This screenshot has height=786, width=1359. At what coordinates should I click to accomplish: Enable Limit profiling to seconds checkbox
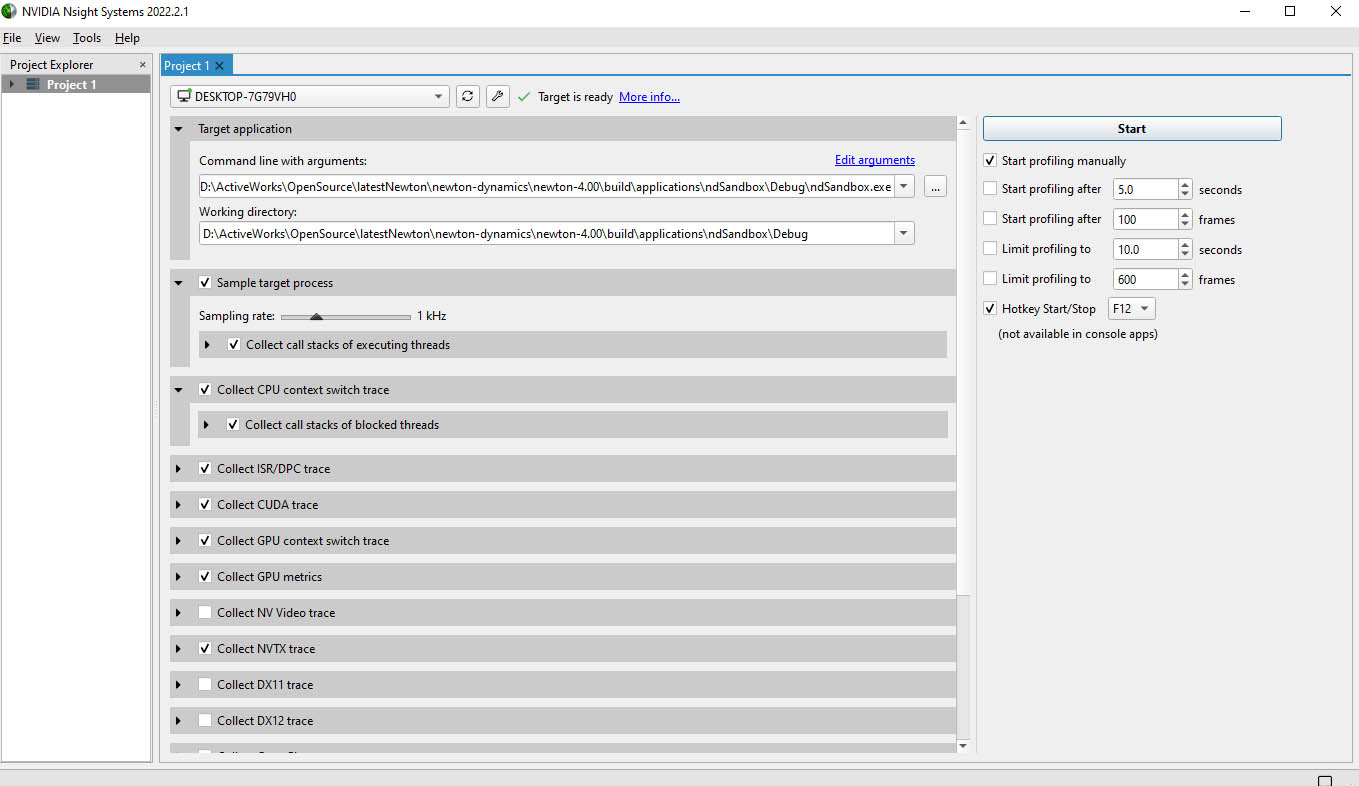[990, 249]
